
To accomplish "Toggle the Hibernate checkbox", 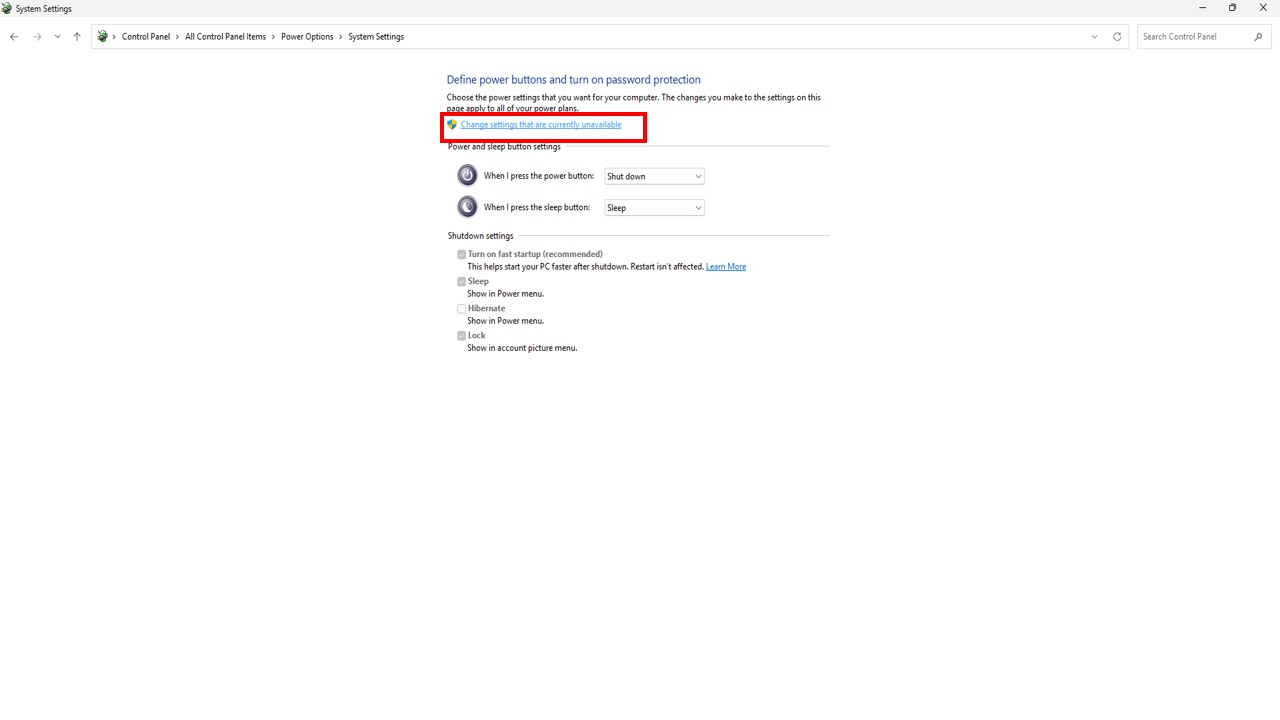I will 462,309.
